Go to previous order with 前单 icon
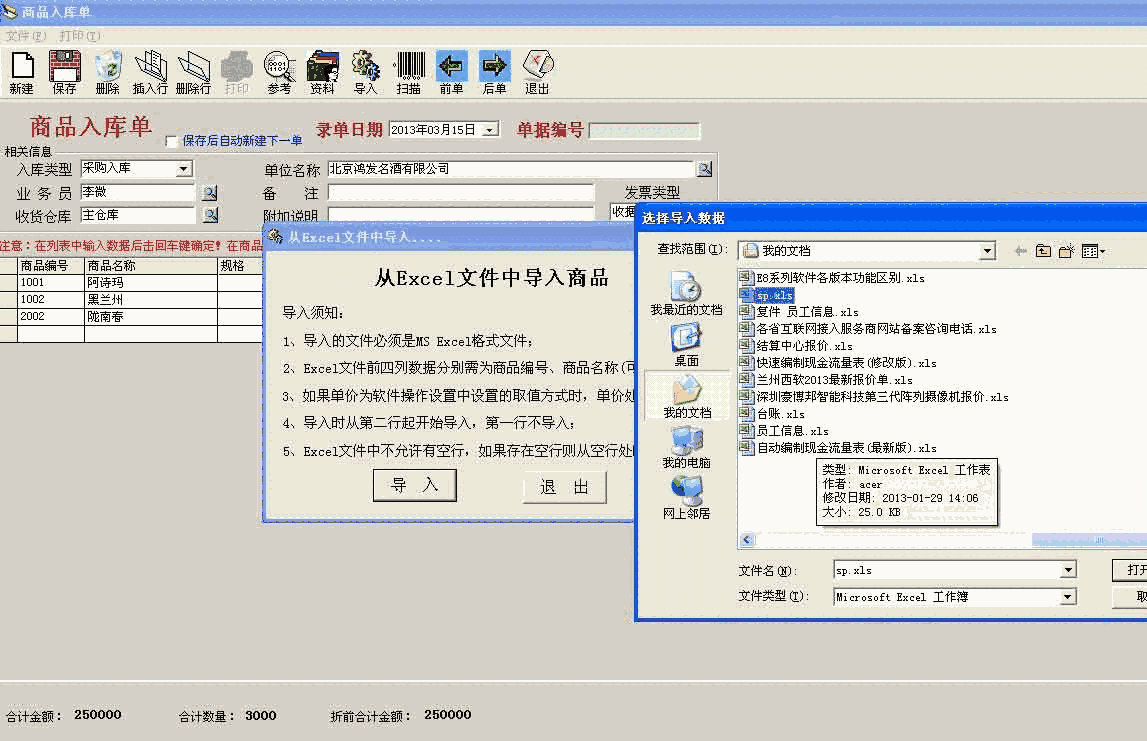The height and width of the screenshot is (741, 1147). click(451, 70)
